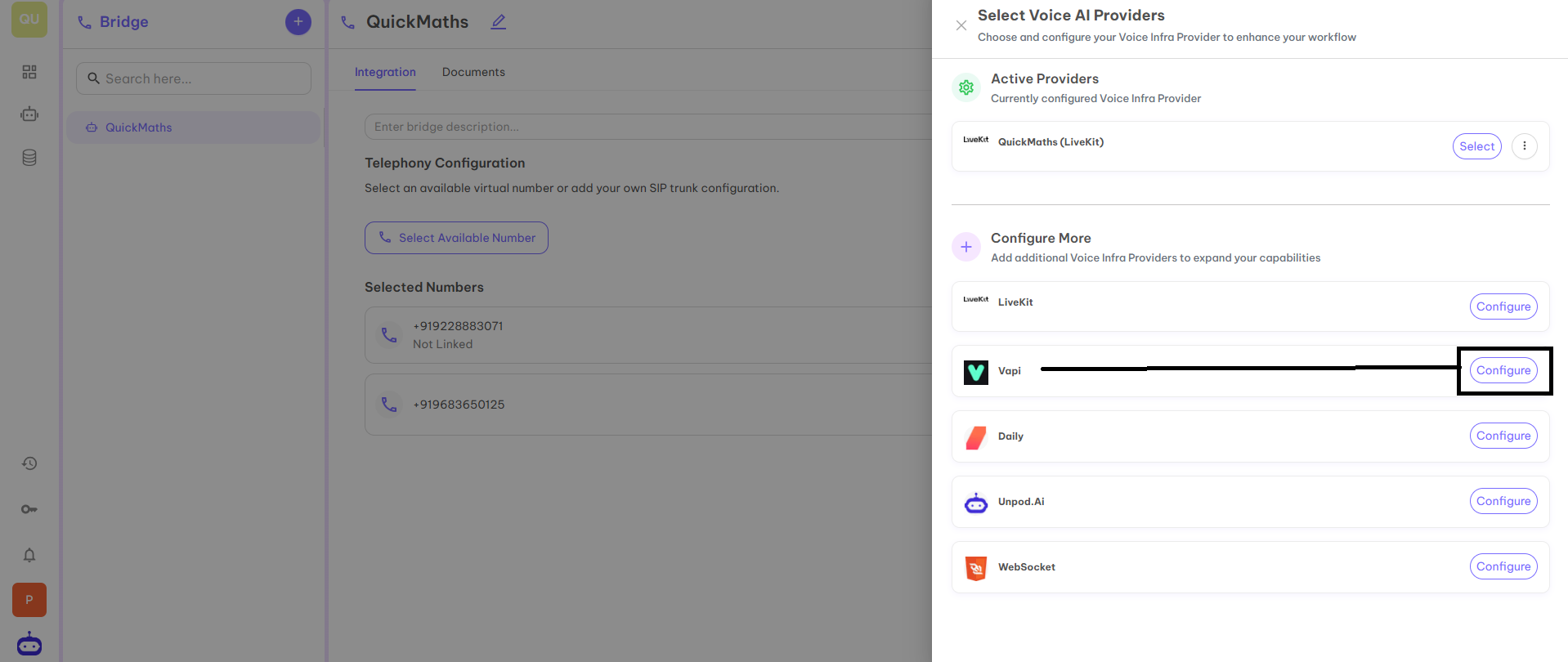Click the Telephony Configuration heading
Image resolution: width=1568 pixels, height=662 pixels.
[445, 163]
